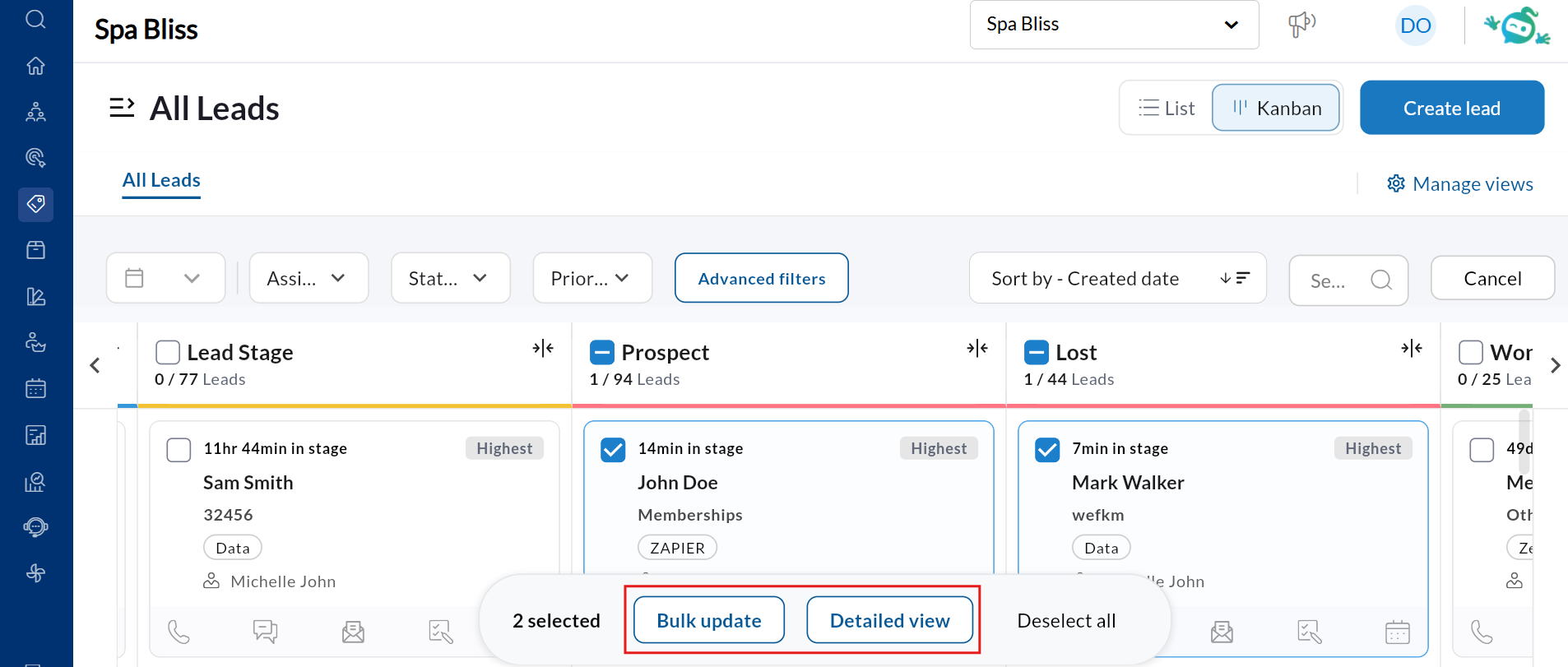Viewport: 1568px width, 667px height.
Task: Select the All Leads view tab
Action: 161,180
